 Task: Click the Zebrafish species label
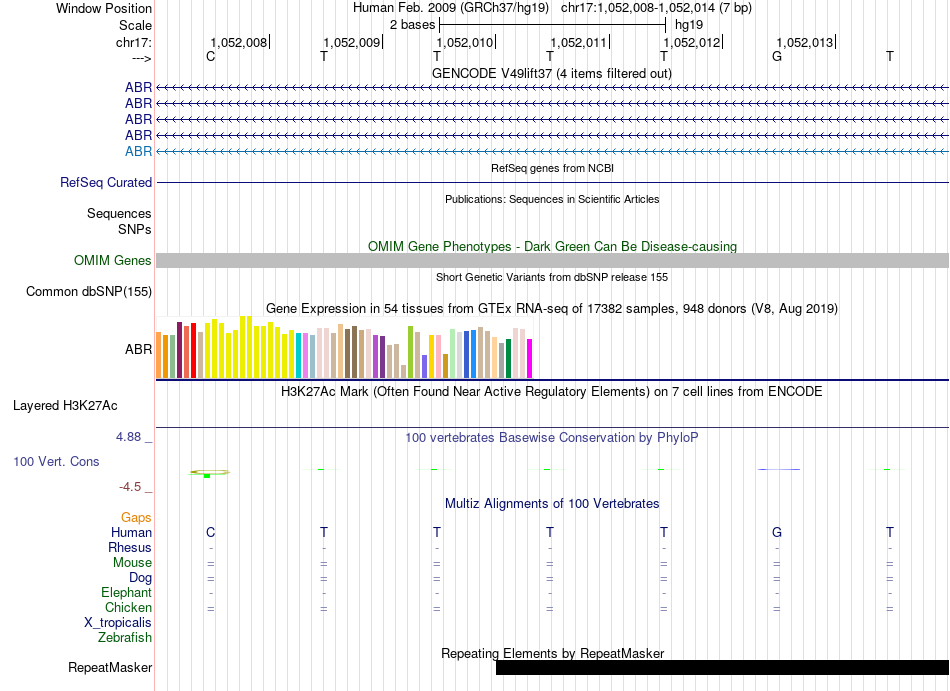pyautogui.click(x=125, y=638)
